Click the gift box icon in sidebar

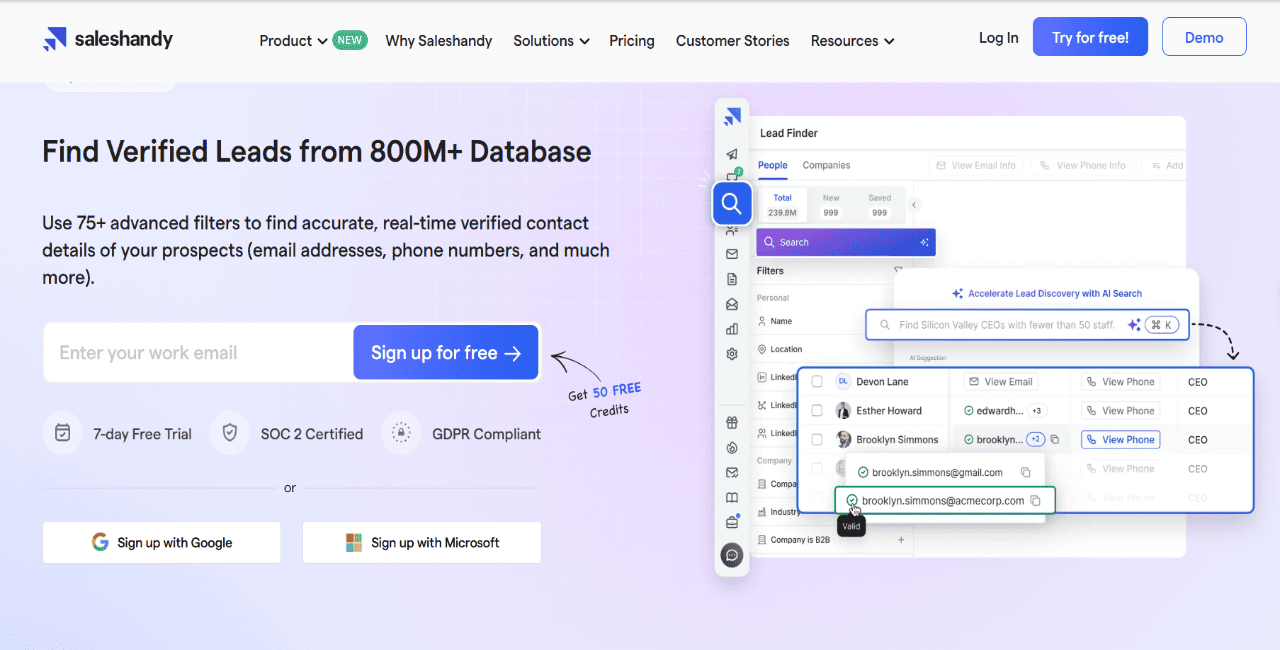732,423
